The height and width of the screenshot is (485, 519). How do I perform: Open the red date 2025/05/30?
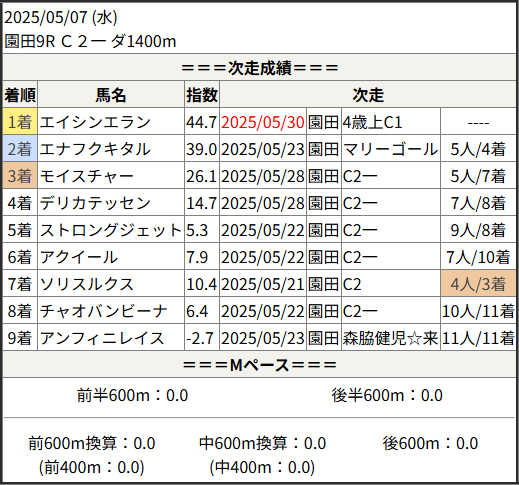coord(263,122)
